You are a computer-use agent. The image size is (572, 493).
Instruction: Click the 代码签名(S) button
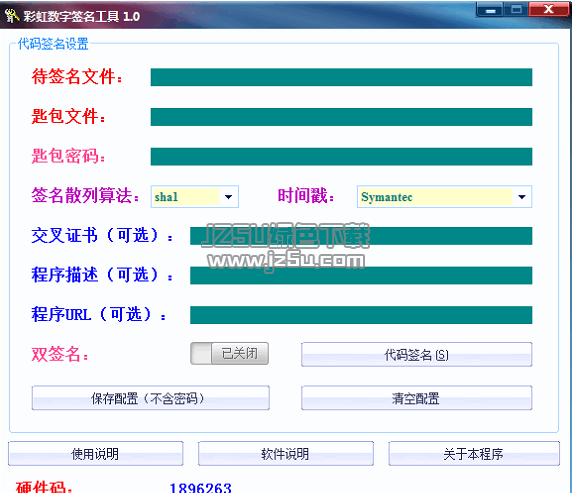pyautogui.click(x=417, y=354)
